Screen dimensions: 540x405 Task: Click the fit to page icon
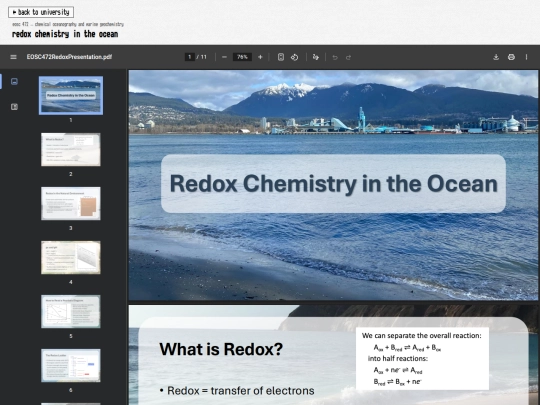281,57
